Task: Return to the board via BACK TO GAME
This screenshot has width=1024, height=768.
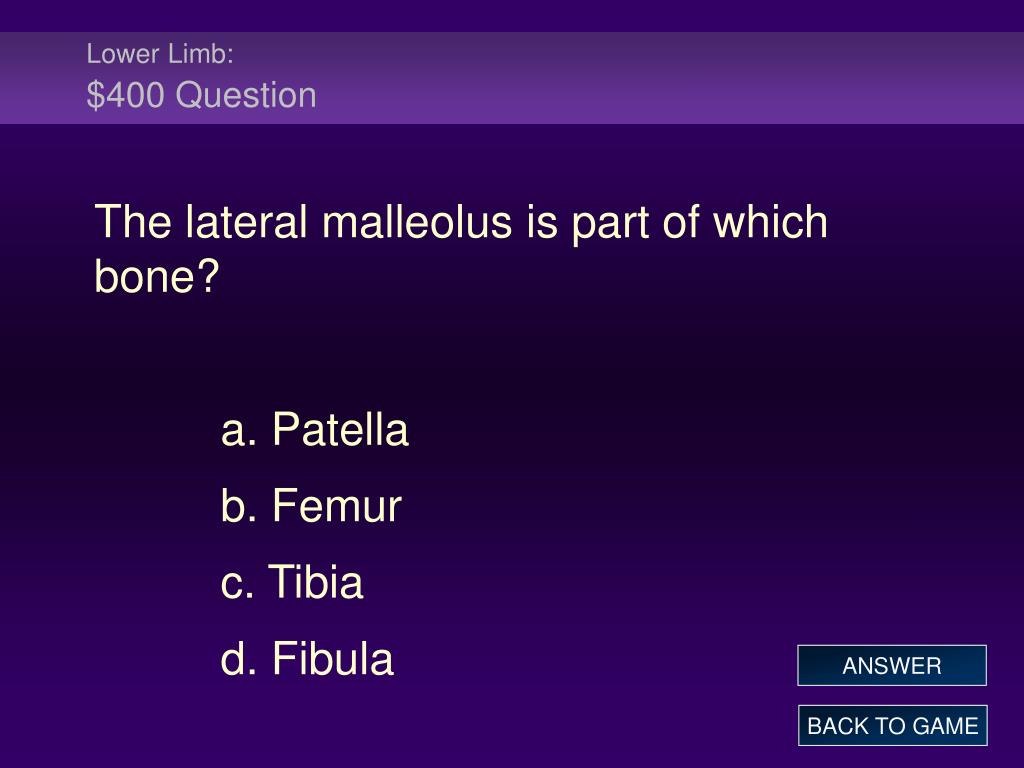Action: pos(892,726)
